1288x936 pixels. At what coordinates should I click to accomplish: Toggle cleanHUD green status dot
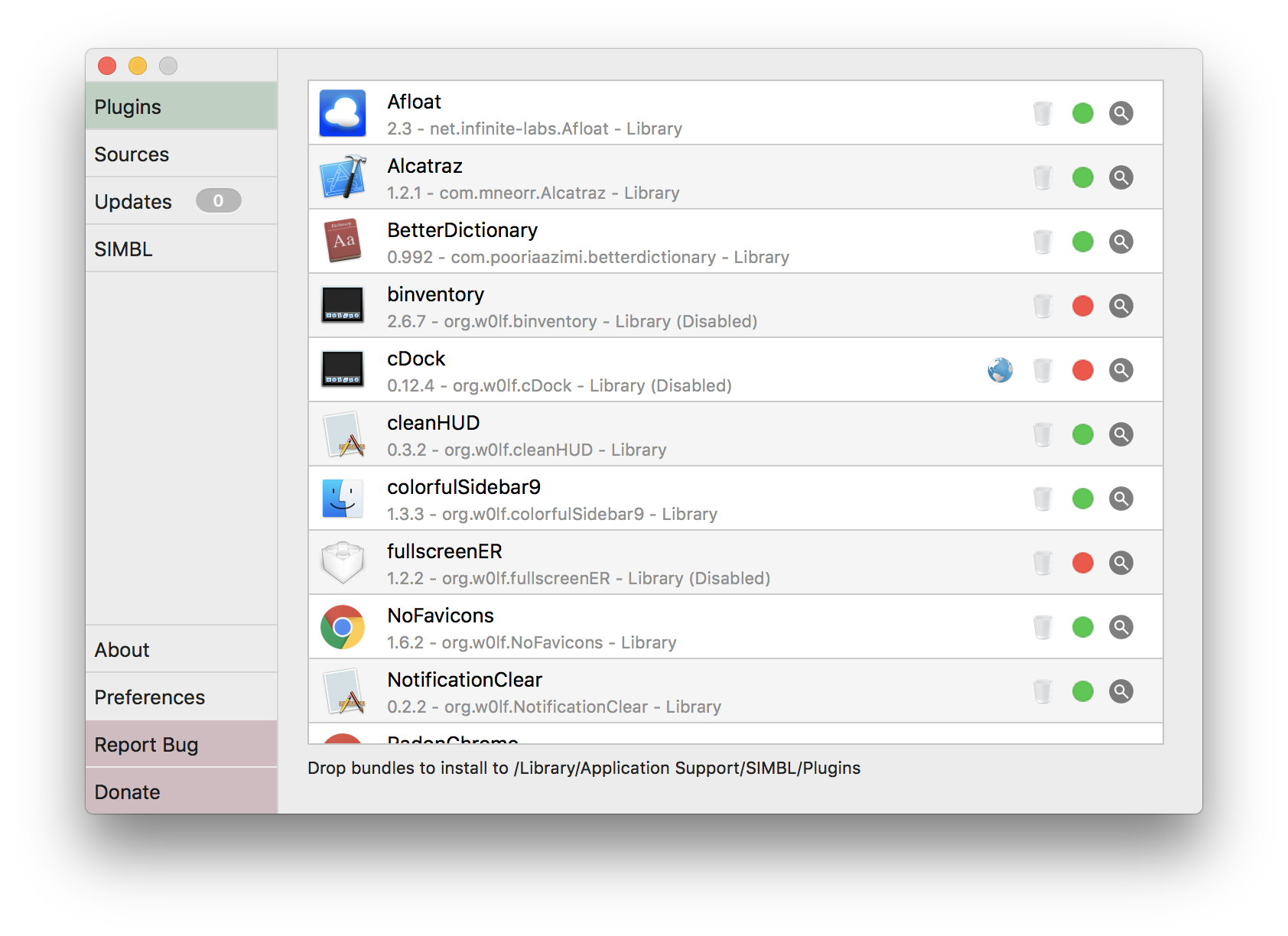click(x=1083, y=434)
